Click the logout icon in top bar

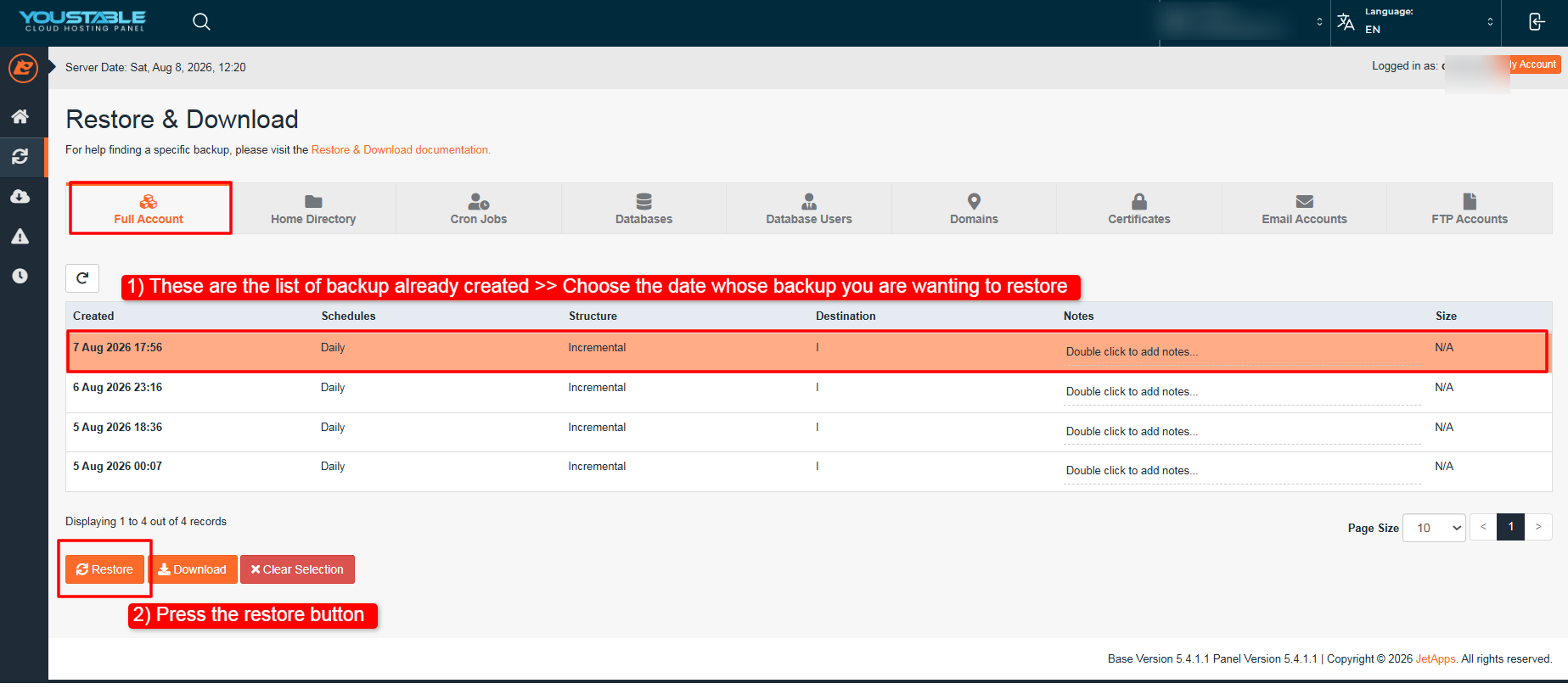(1537, 22)
